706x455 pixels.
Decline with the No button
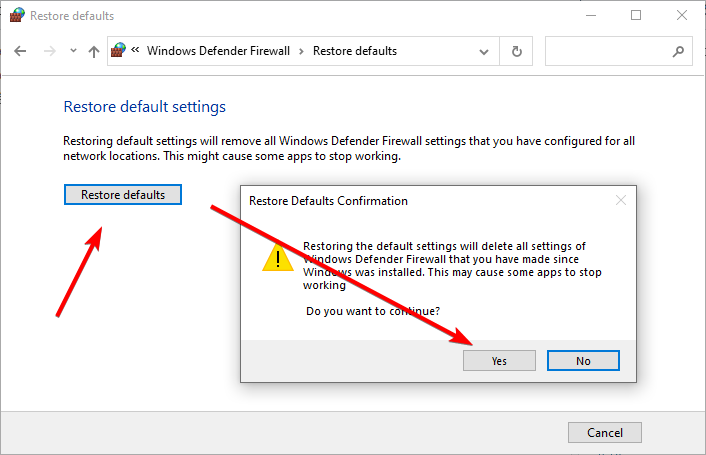tap(583, 361)
